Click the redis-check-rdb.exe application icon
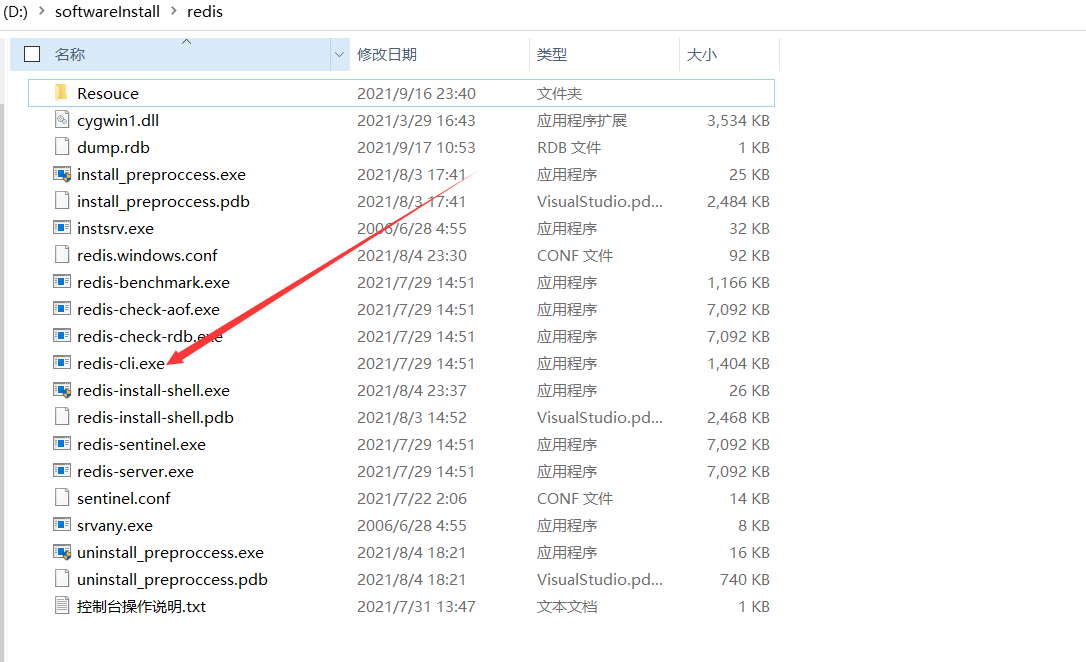This screenshot has width=1086, height=662. tap(62, 335)
